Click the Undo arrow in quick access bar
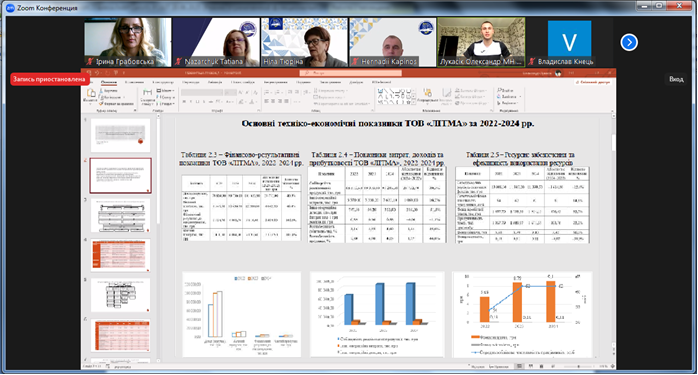 coord(97,73)
